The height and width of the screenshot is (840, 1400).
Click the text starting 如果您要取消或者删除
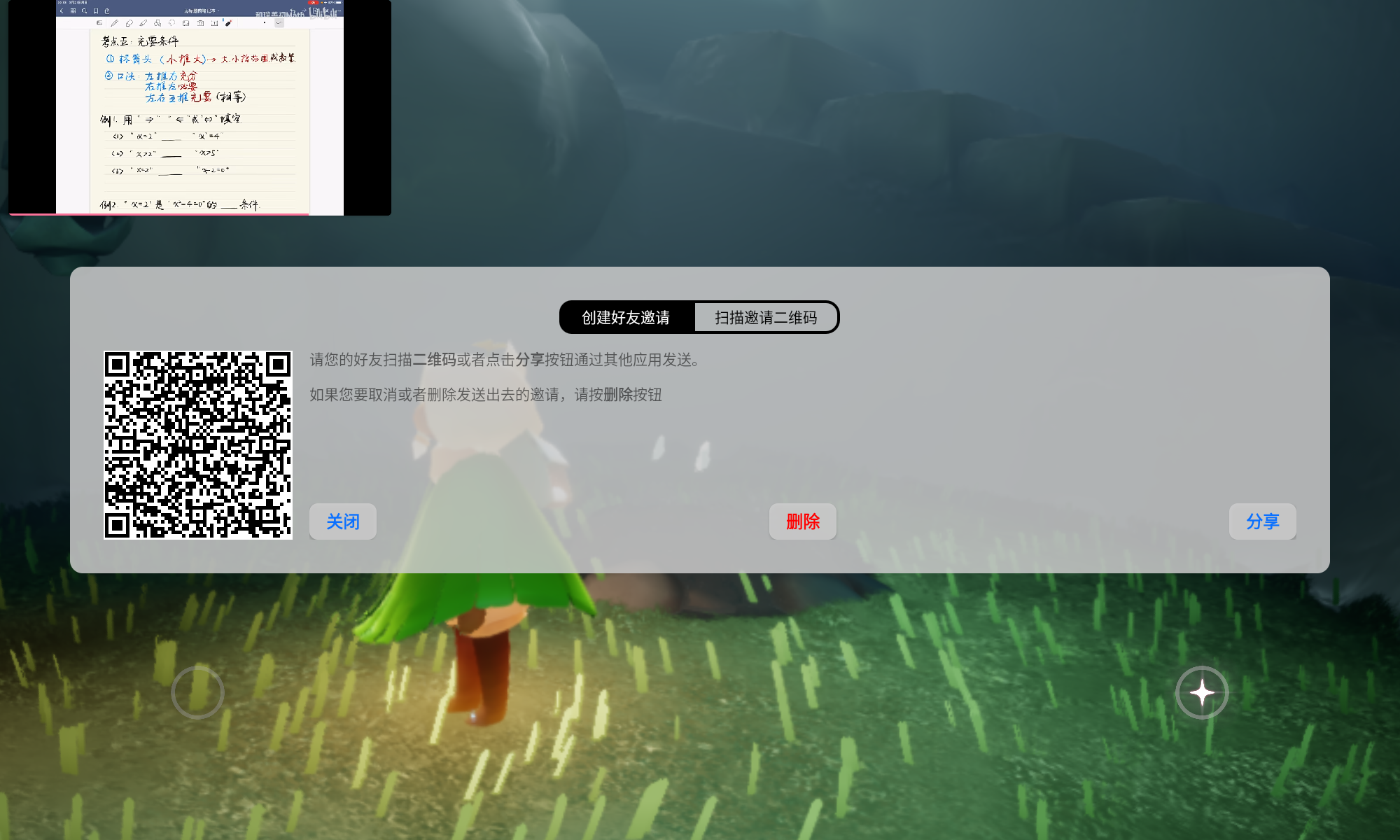click(486, 395)
